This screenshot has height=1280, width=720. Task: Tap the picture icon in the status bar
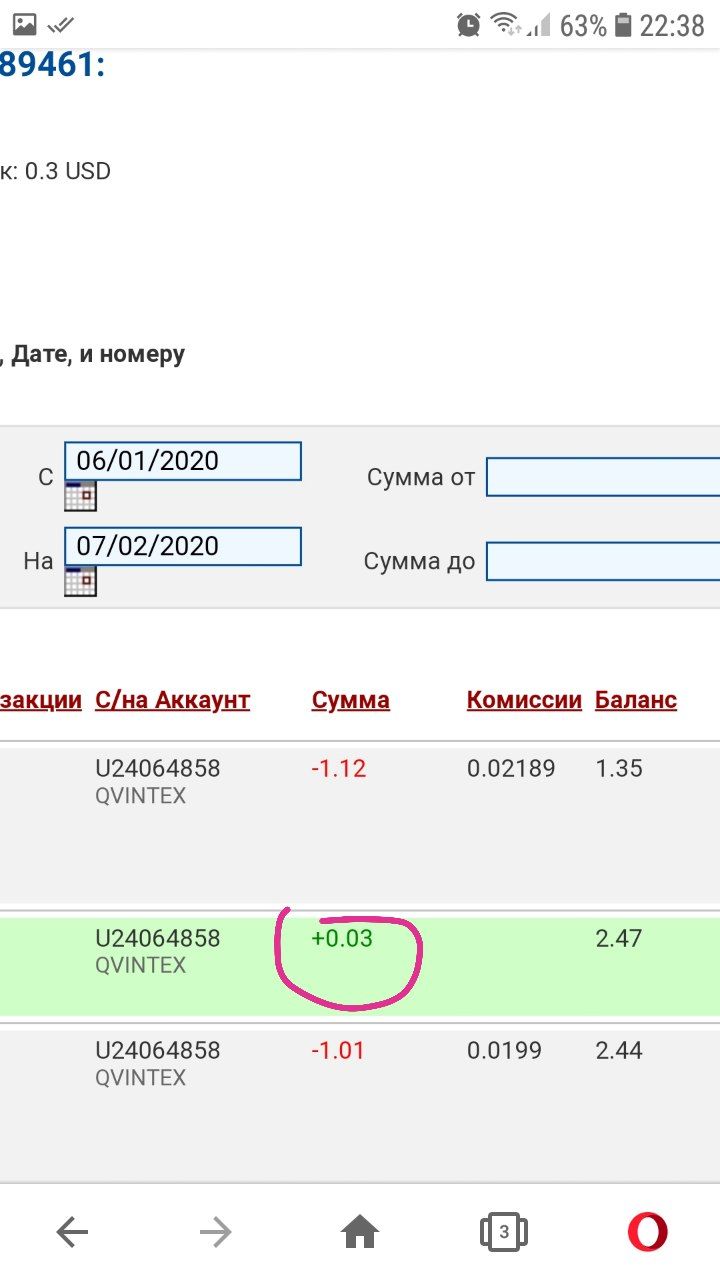(x=24, y=25)
